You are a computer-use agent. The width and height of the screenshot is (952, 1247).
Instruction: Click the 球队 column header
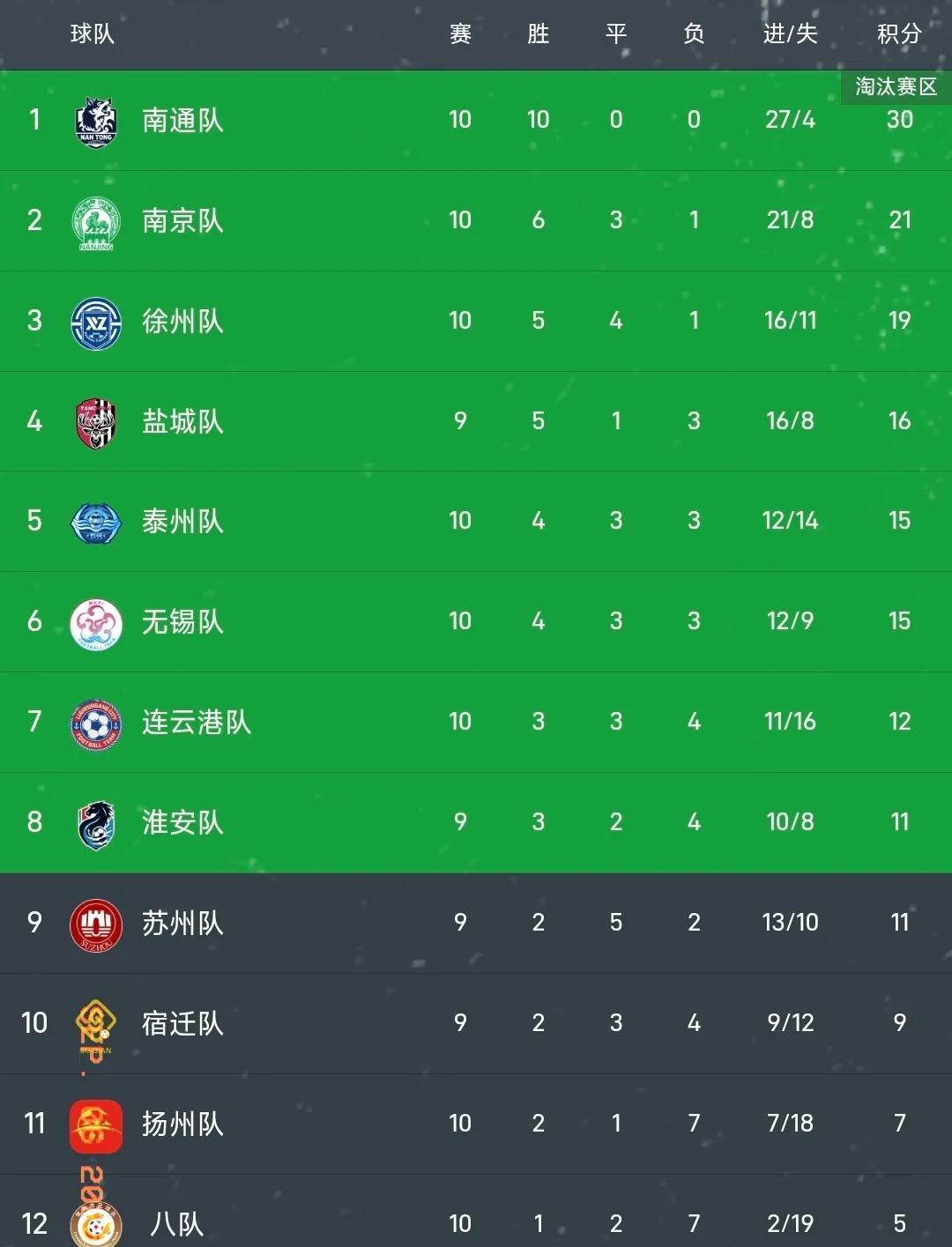pyautogui.click(x=93, y=34)
